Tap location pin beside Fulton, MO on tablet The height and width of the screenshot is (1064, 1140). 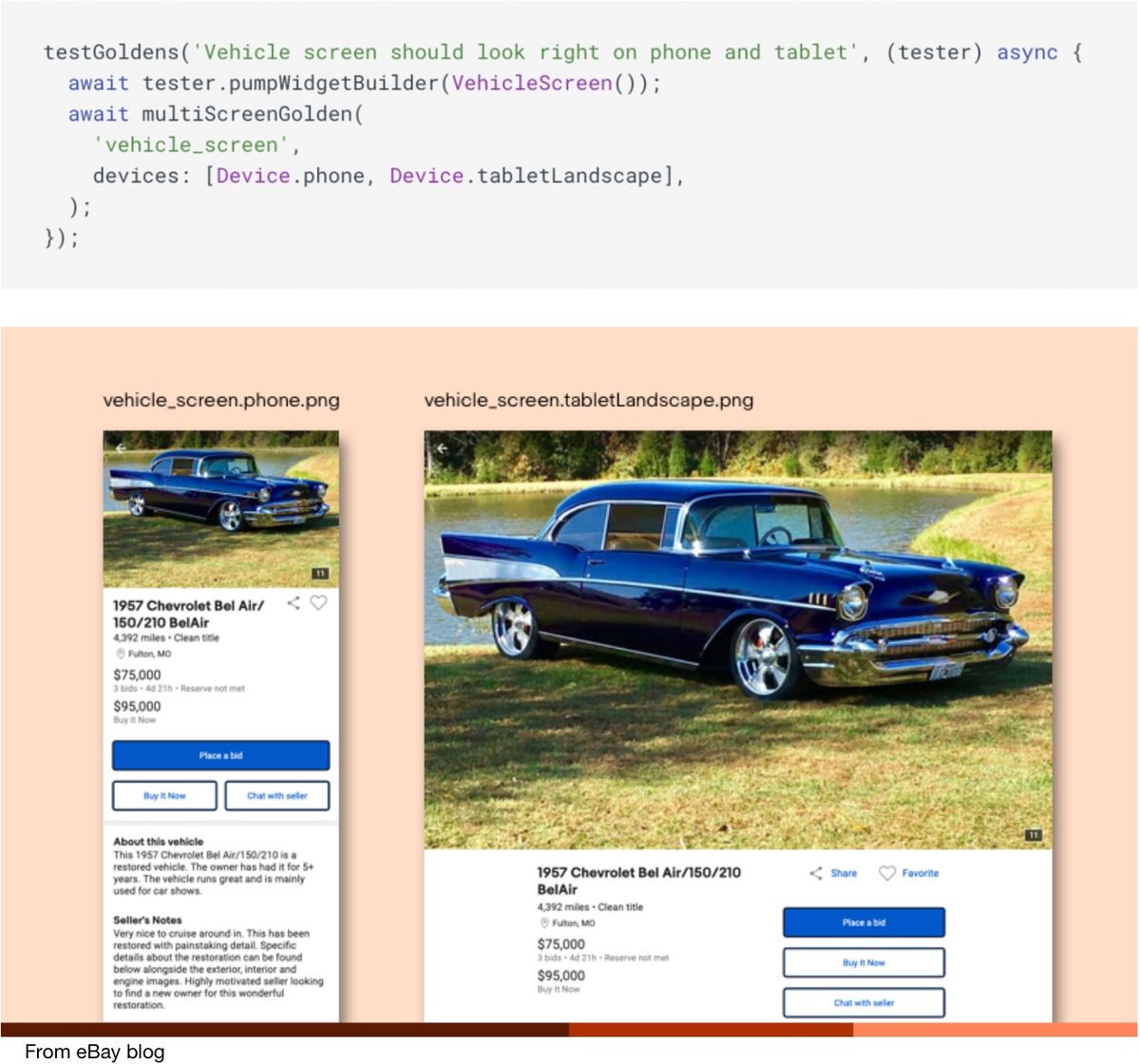[x=544, y=922]
